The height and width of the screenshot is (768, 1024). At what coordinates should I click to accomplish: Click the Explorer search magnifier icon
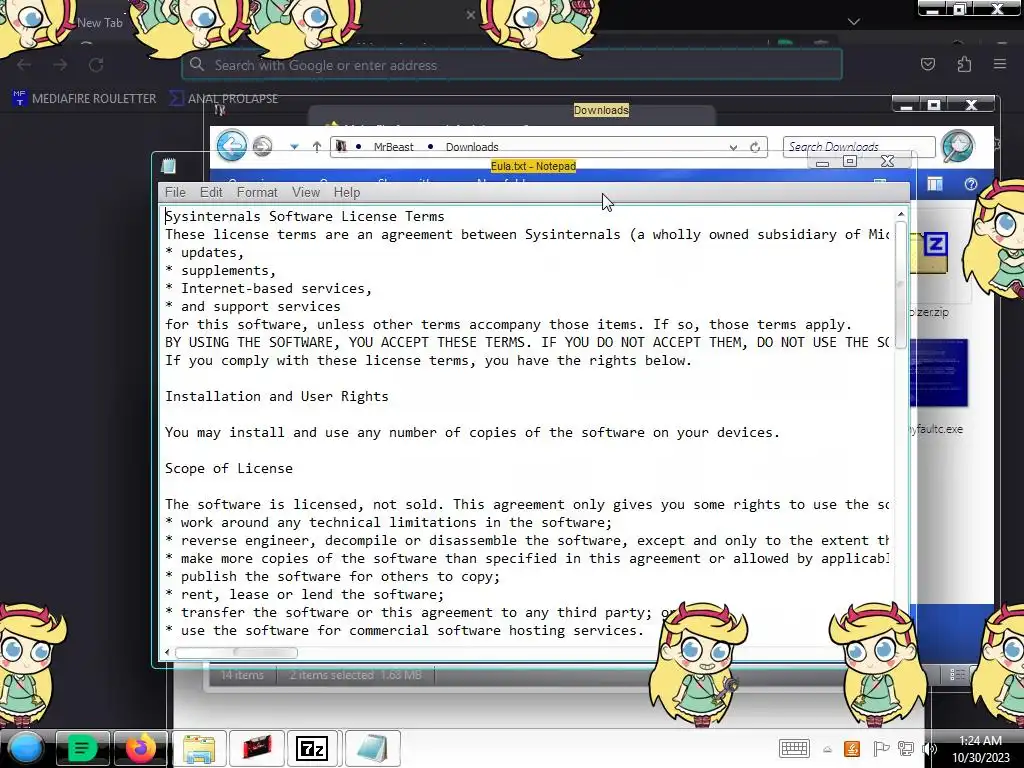957,146
